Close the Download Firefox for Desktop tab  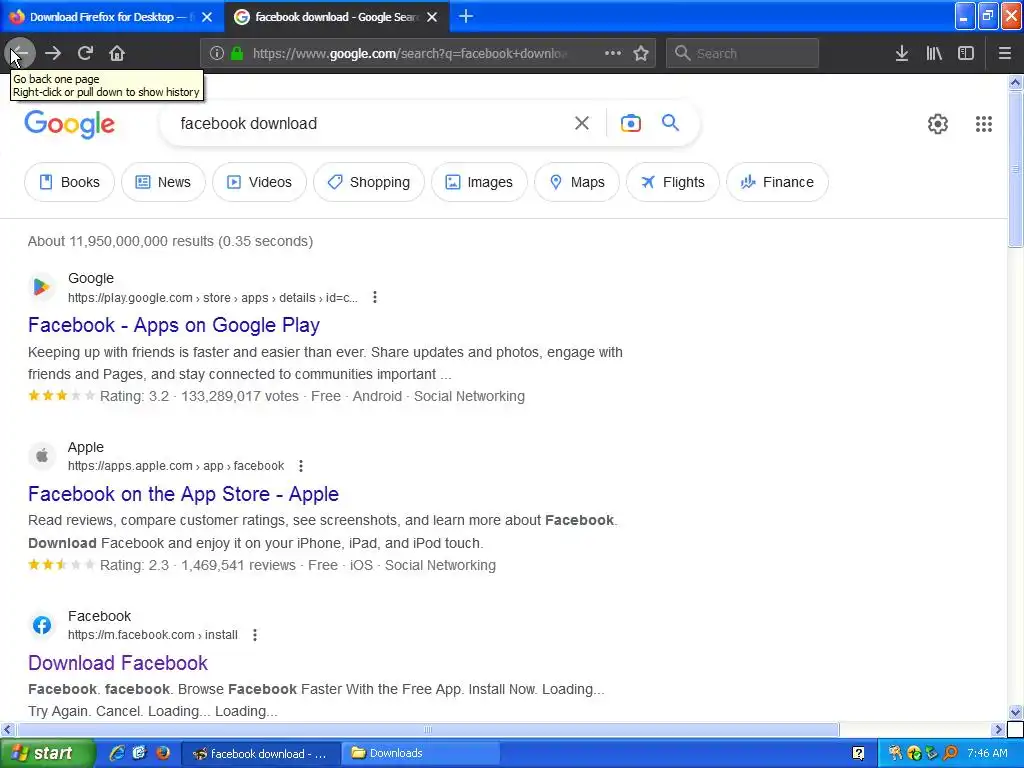[x=207, y=17]
